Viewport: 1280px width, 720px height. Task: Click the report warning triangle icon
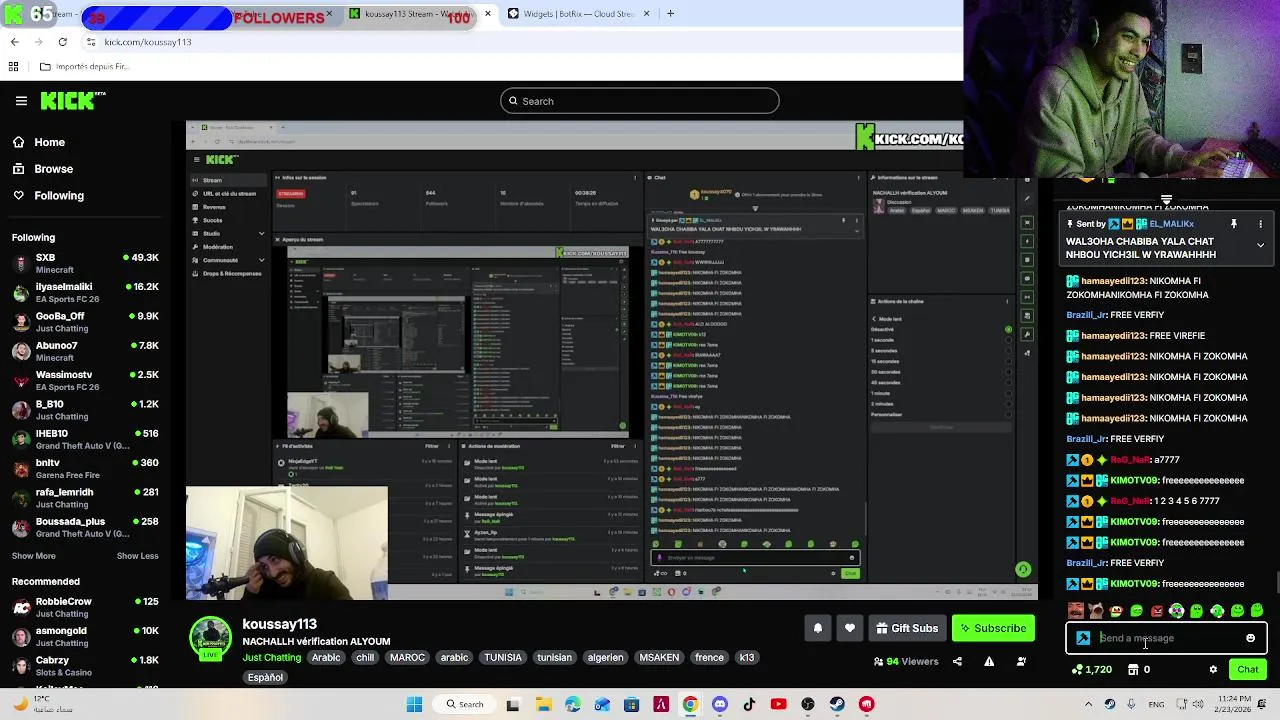click(x=989, y=661)
